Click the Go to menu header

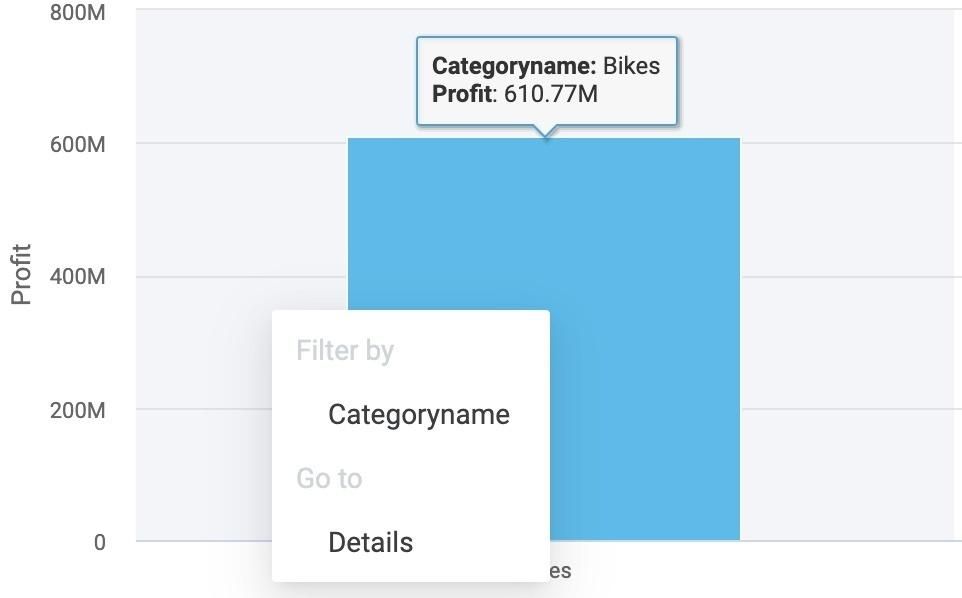pos(329,478)
